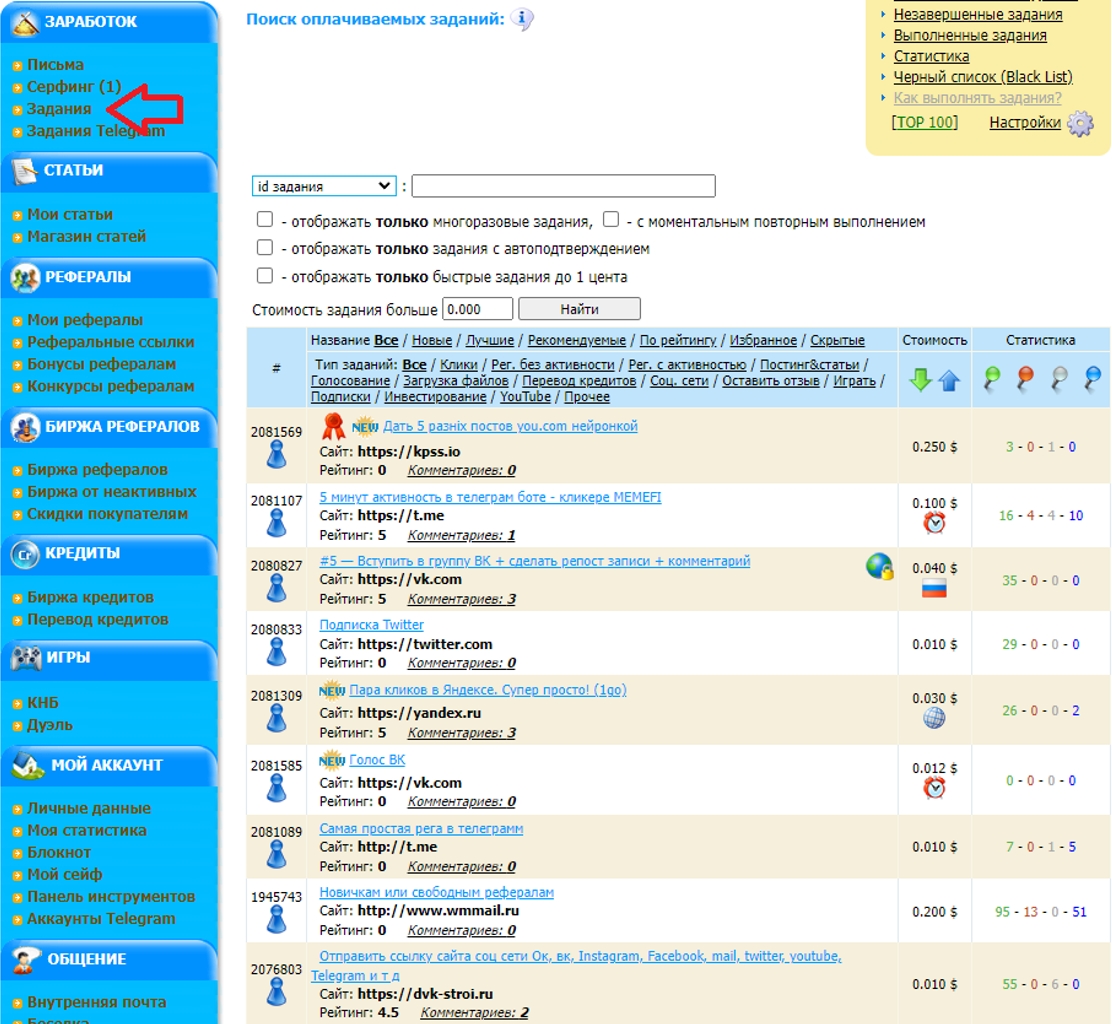The image size is (1112, 1024).
Task: Click the alarm clock icon under 0.012 $
Action: (934, 788)
